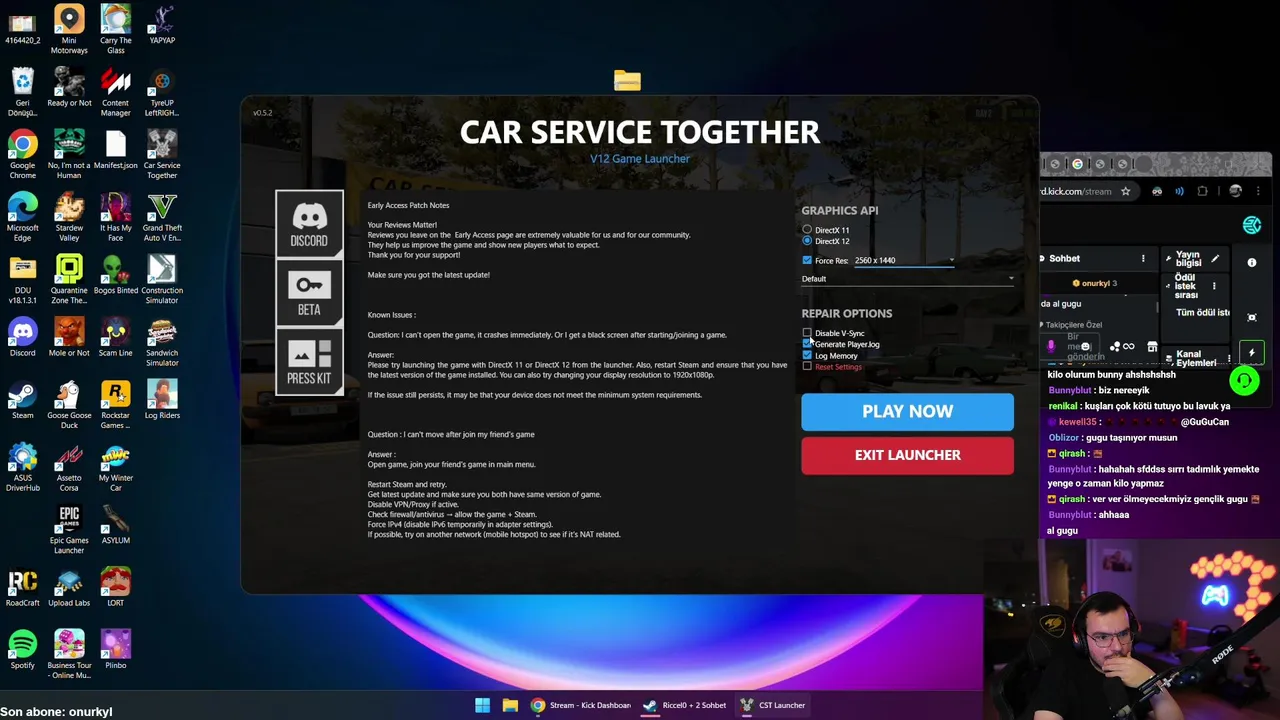Toggle the Force Res checkbox
This screenshot has width=1280, height=720.
(807, 260)
